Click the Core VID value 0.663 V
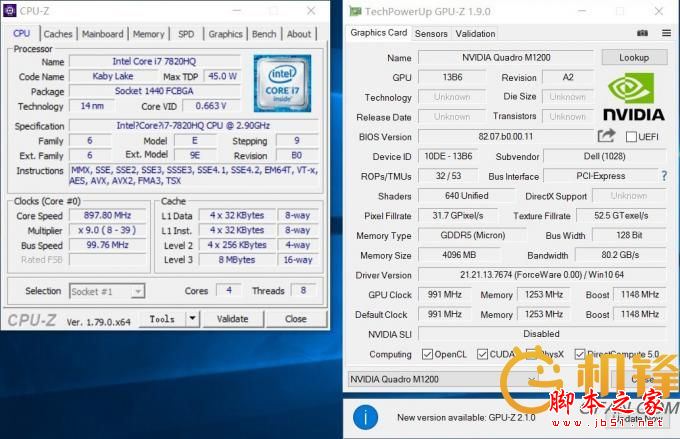The image size is (680, 439). click(x=211, y=106)
